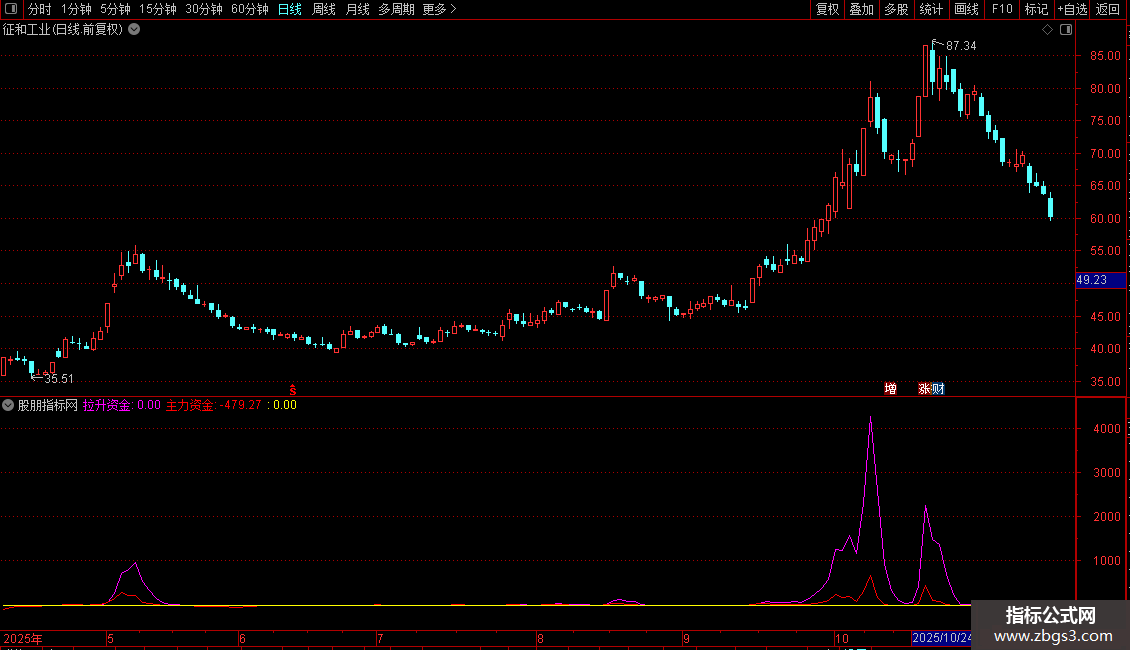
Task: Switch to 月线 monthly chart
Action: pos(357,9)
